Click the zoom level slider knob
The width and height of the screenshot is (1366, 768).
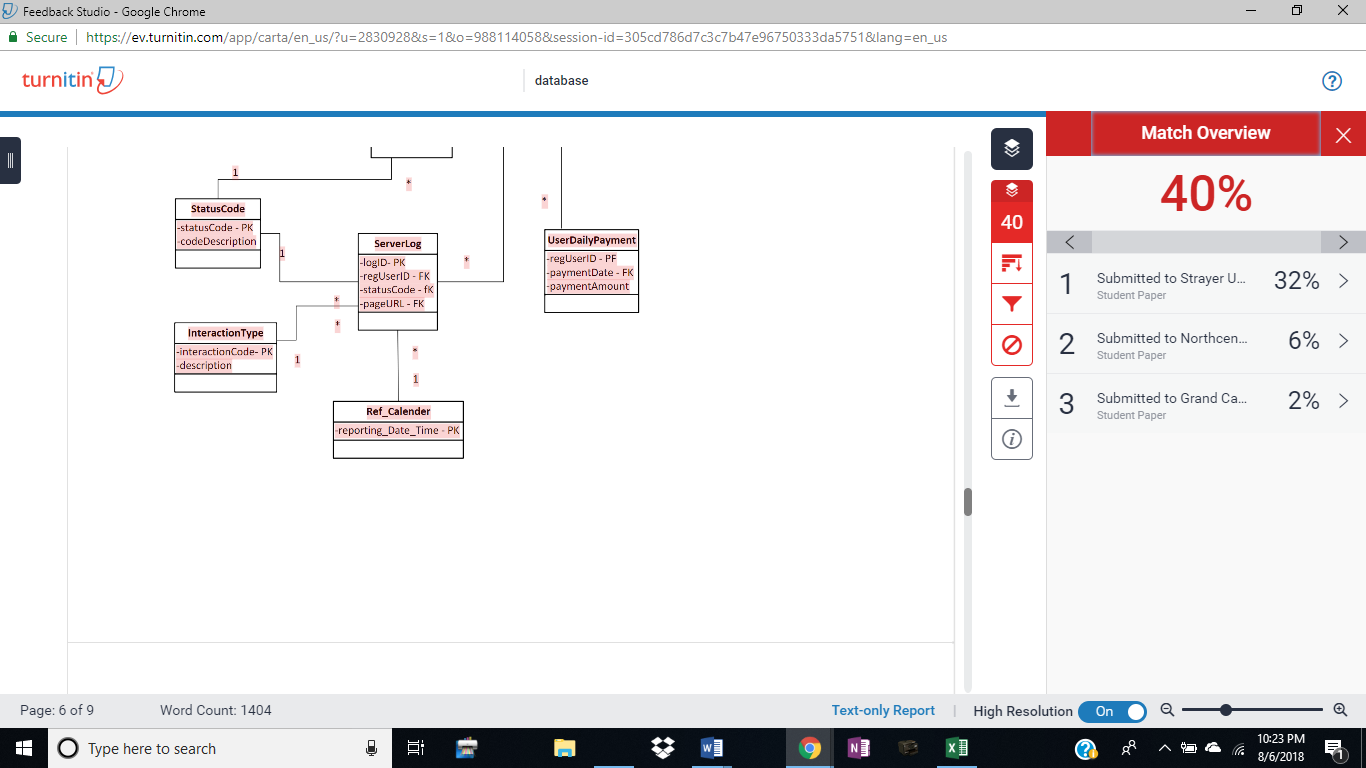click(1225, 710)
